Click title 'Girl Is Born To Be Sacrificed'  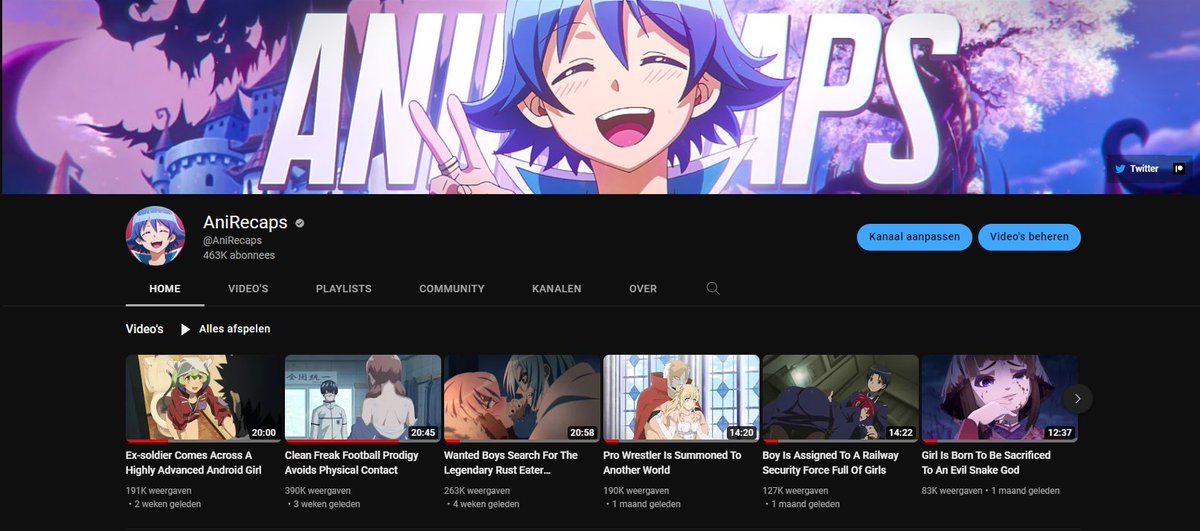986,463
